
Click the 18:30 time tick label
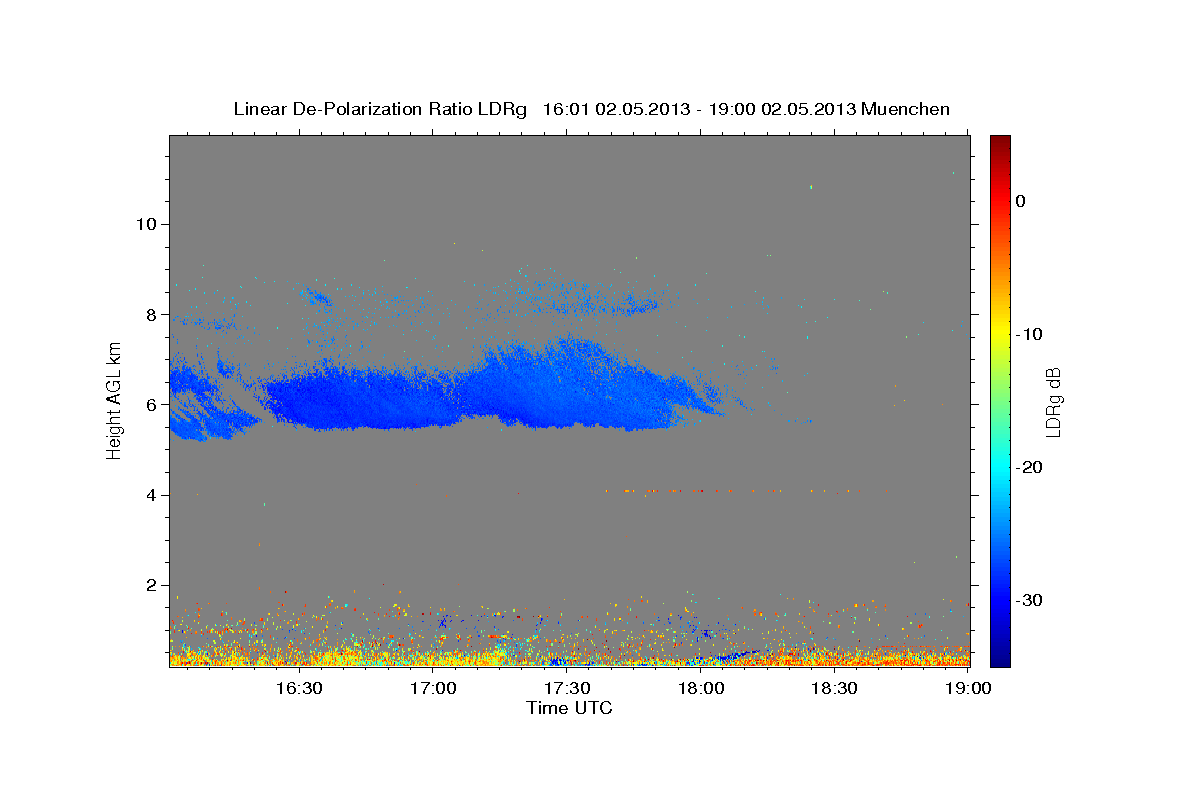pyautogui.click(x=834, y=688)
